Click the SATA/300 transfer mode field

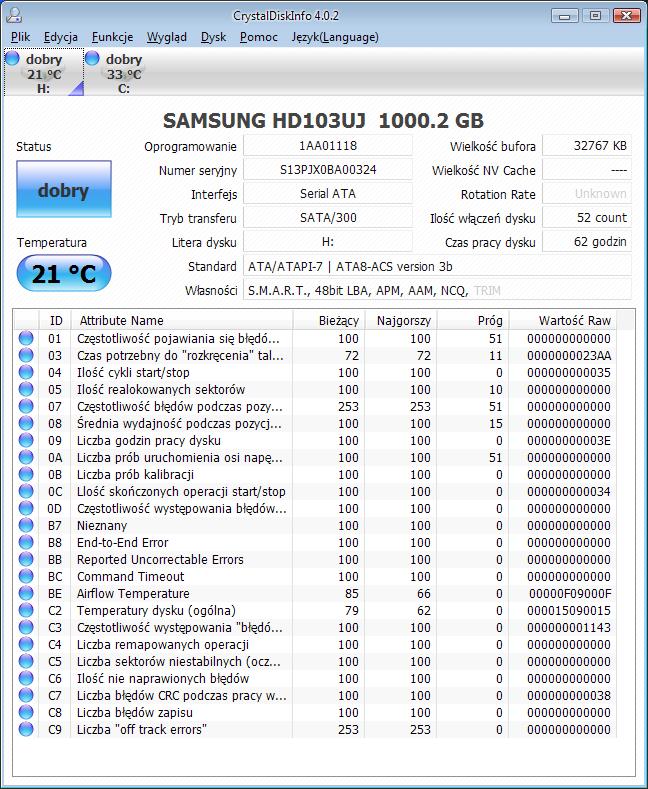tap(328, 218)
